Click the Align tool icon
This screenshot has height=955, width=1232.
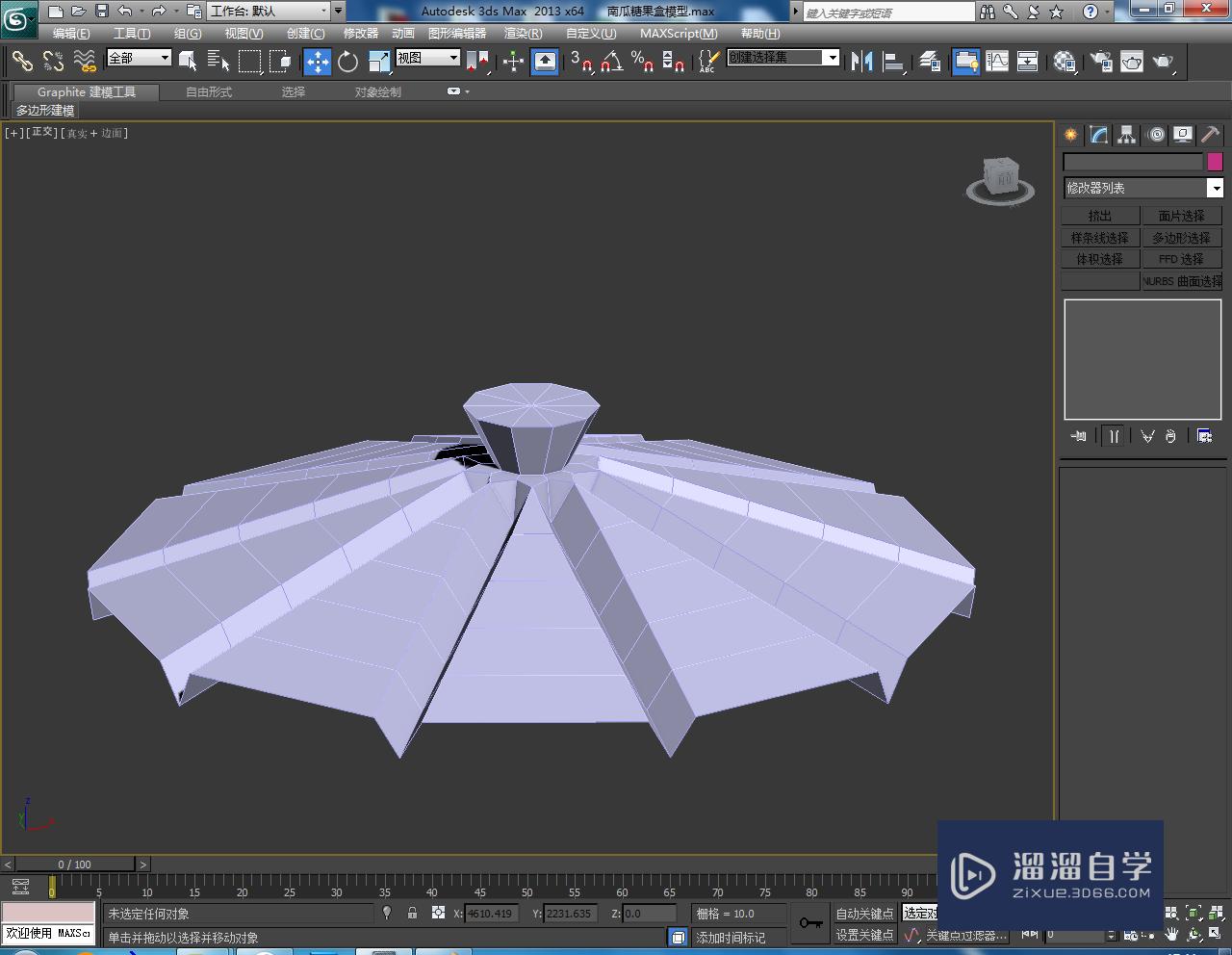[894, 62]
